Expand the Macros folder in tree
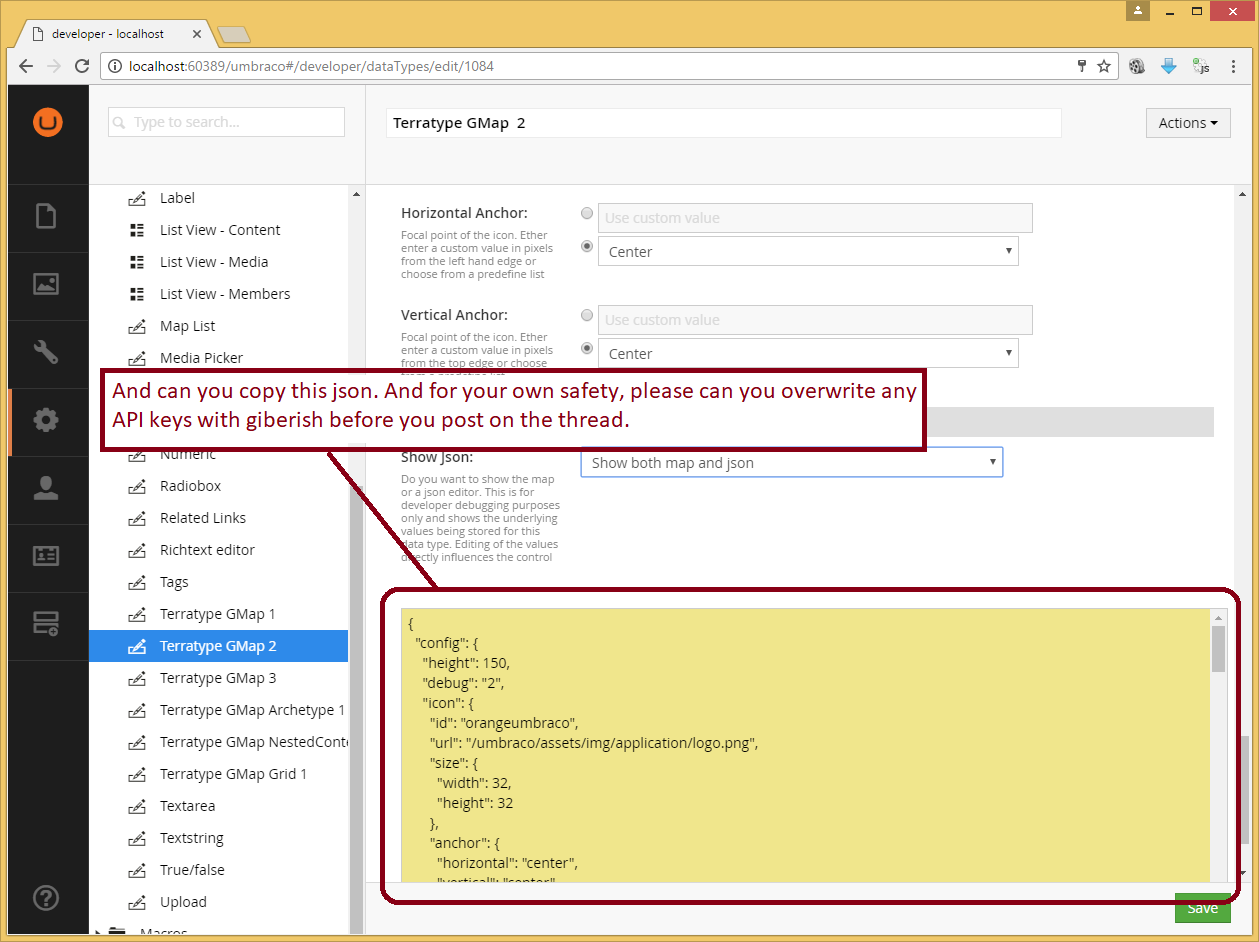The image size is (1259, 942). click(x=98, y=933)
